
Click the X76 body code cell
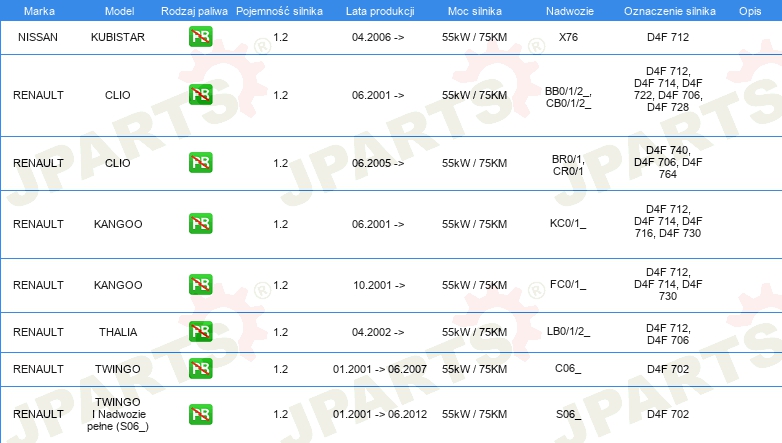coord(568,37)
